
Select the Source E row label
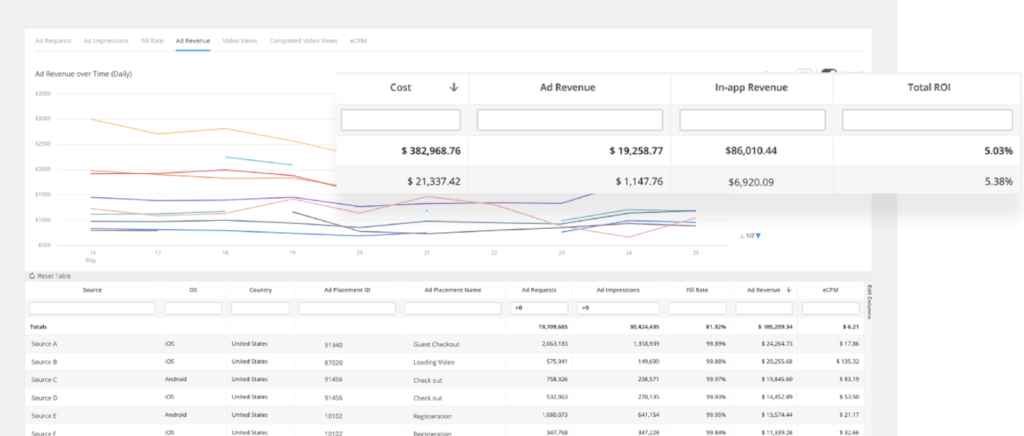point(44,415)
